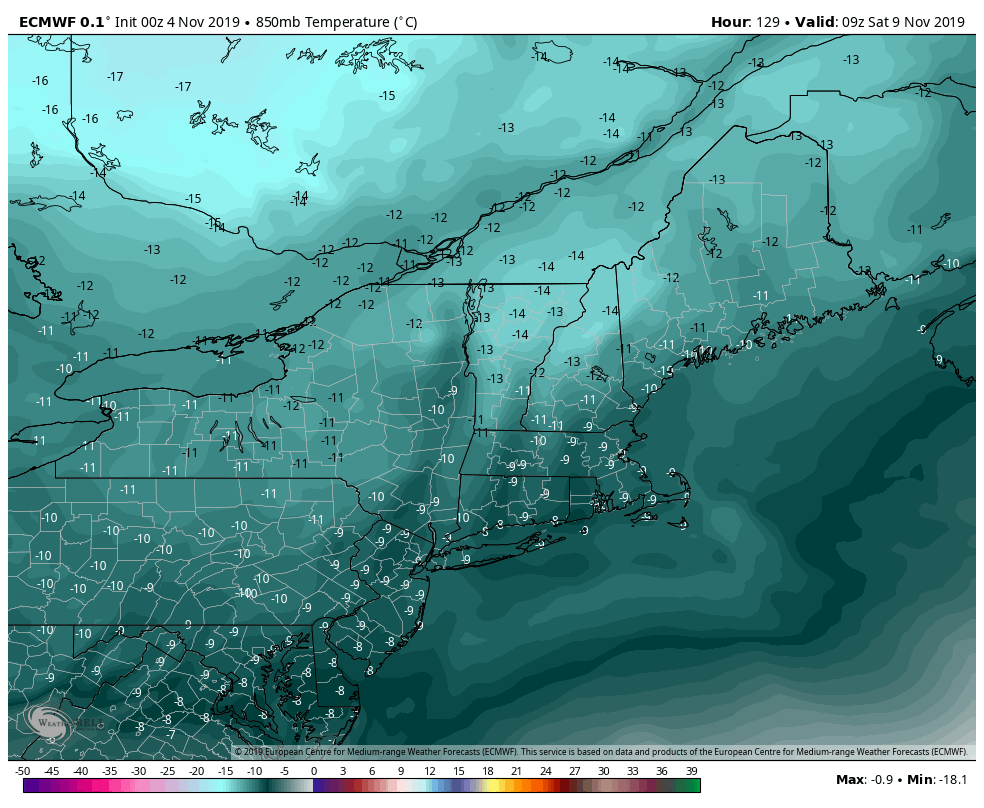Click the purple -50 end of color bar
Viewport: 984px width, 808px height.
point(28,786)
